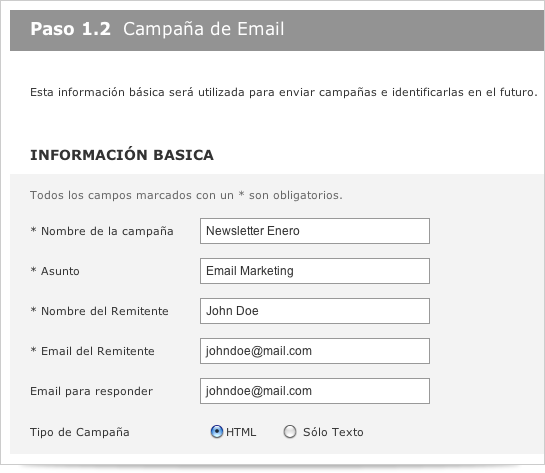Click the Email para responder input field
Screen dimensions: 545x473
(315, 391)
